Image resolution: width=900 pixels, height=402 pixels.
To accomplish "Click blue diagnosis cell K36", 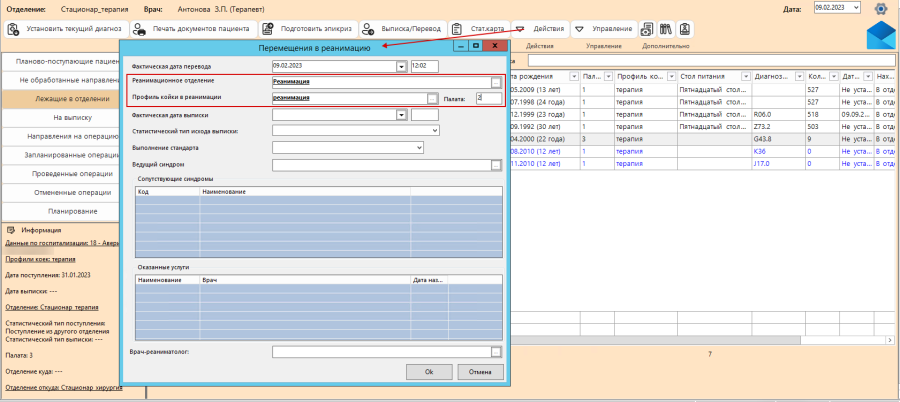I will pyautogui.click(x=778, y=151).
